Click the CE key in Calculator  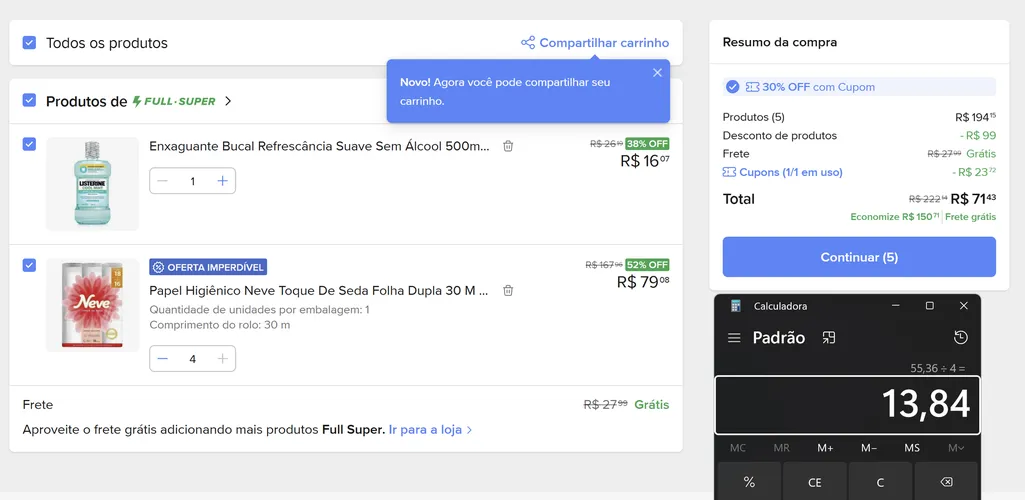pos(815,482)
